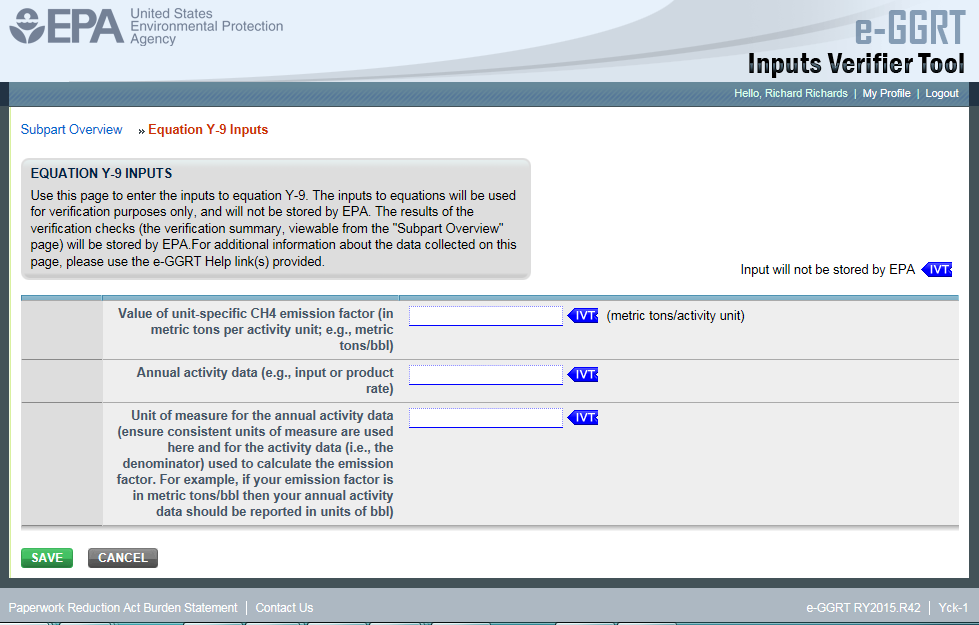
Task: Click the IVT icon beside Unit of measure field
Action: (x=583, y=418)
